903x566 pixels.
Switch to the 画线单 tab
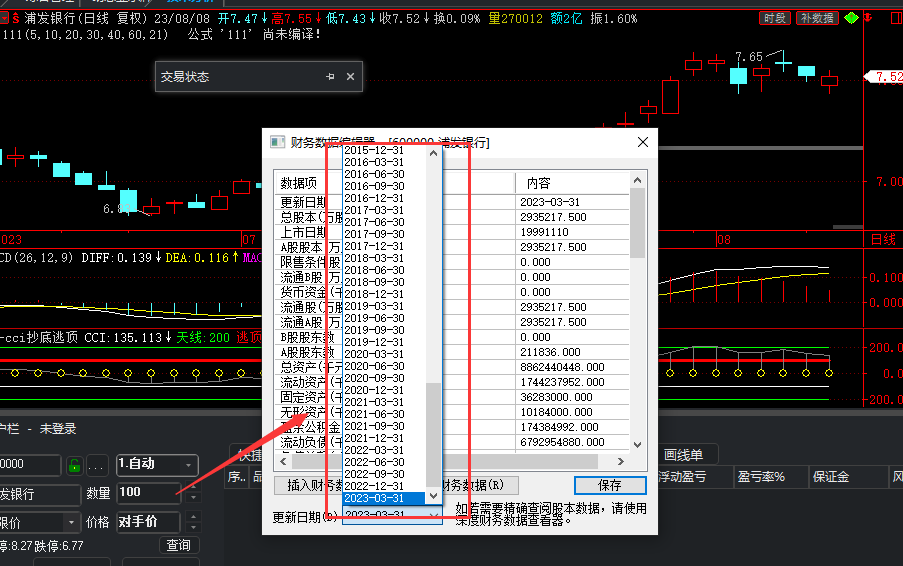tap(683, 455)
